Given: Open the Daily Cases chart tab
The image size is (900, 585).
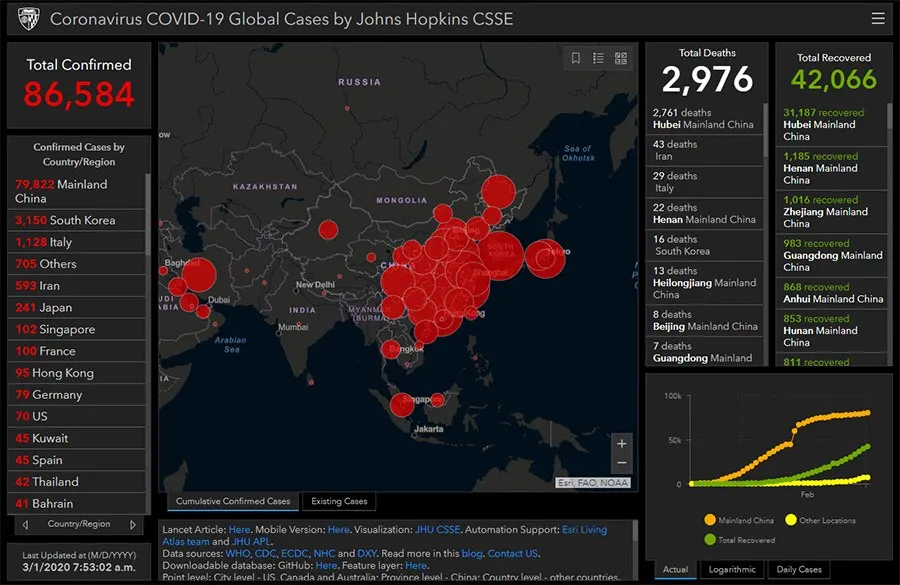Looking at the screenshot, I should click(798, 570).
